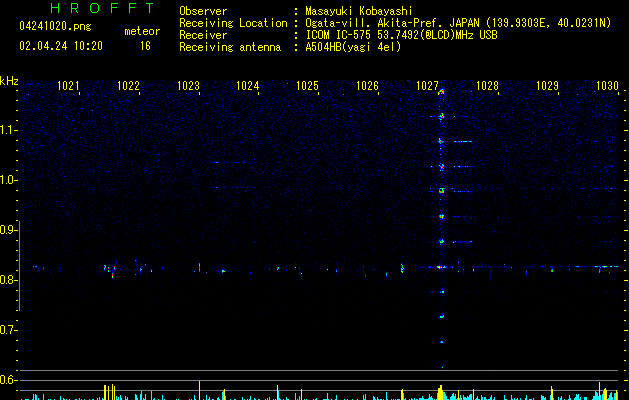The image size is (629, 400).
Task: Click frequency axis label 0.8
Action: [9, 280]
